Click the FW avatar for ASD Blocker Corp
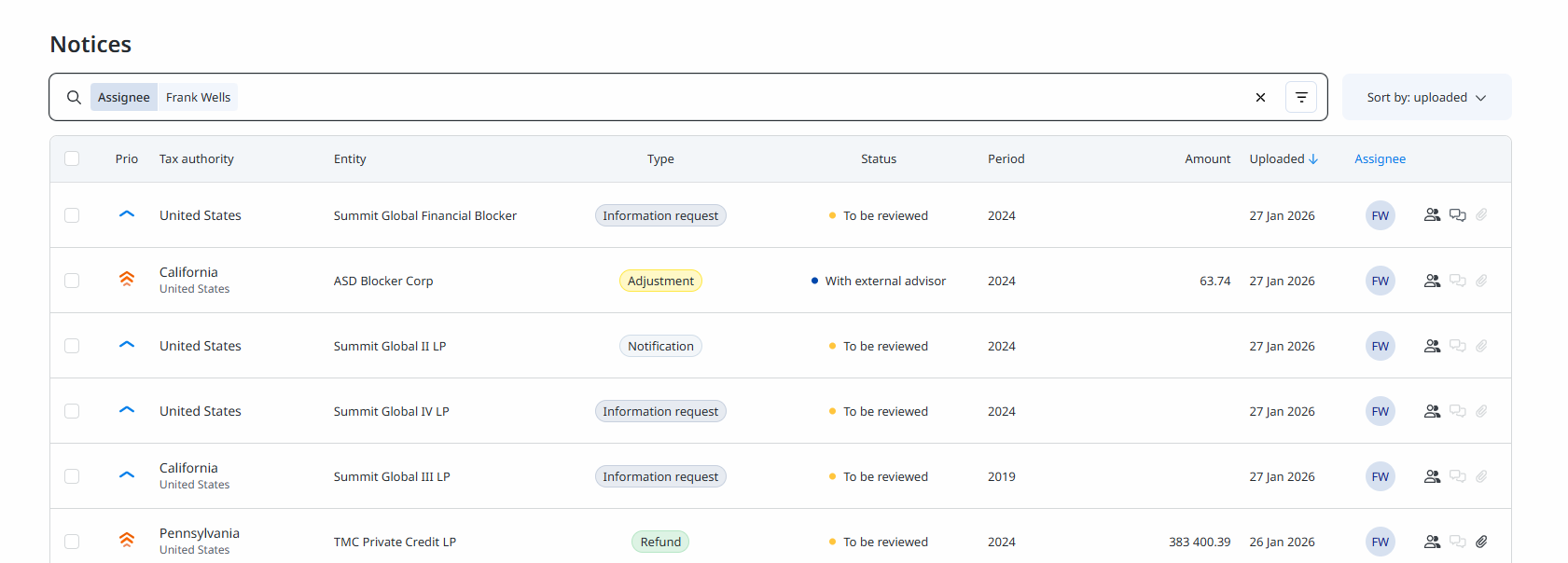Viewport: 1568px width, 563px height. (x=1380, y=281)
